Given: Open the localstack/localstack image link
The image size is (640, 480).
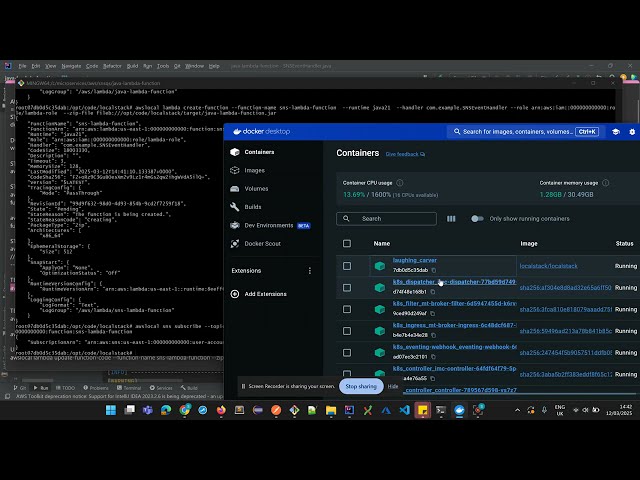Looking at the screenshot, I should pyautogui.click(x=549, y=266).
